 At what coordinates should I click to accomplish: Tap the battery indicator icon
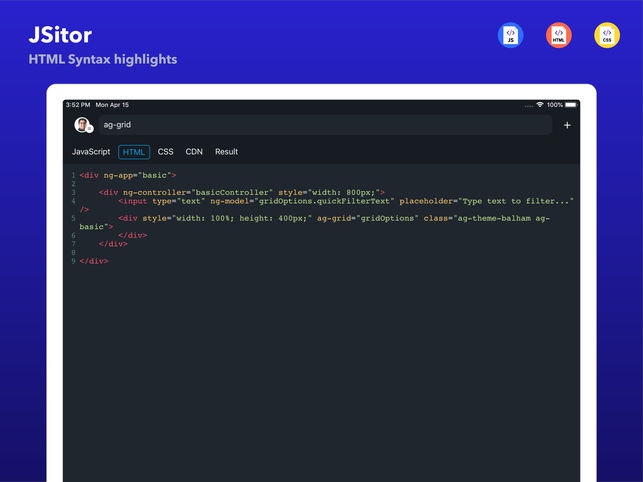pos(571,105)
